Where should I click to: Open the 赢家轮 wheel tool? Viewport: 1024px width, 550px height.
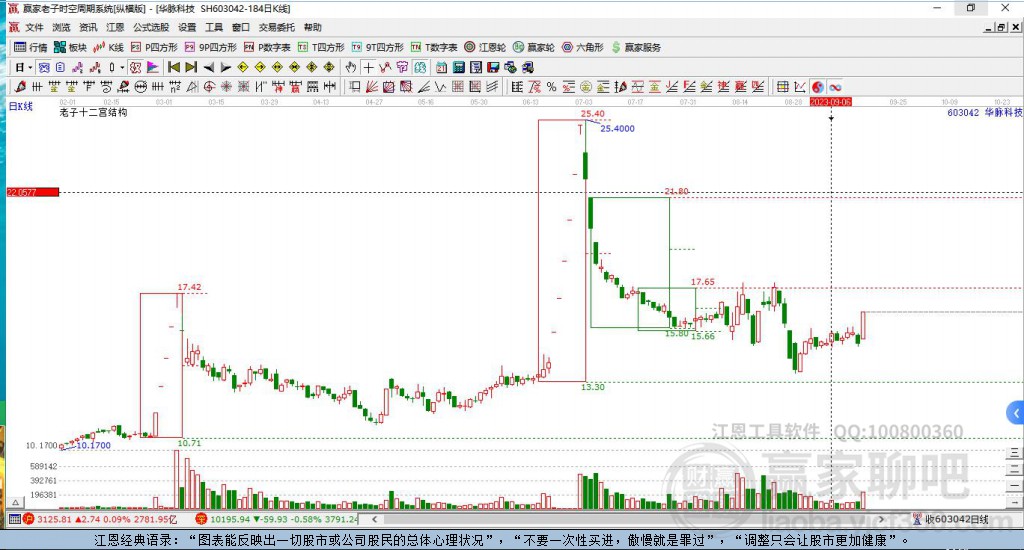pyautogui.click(x=534, y=47)
